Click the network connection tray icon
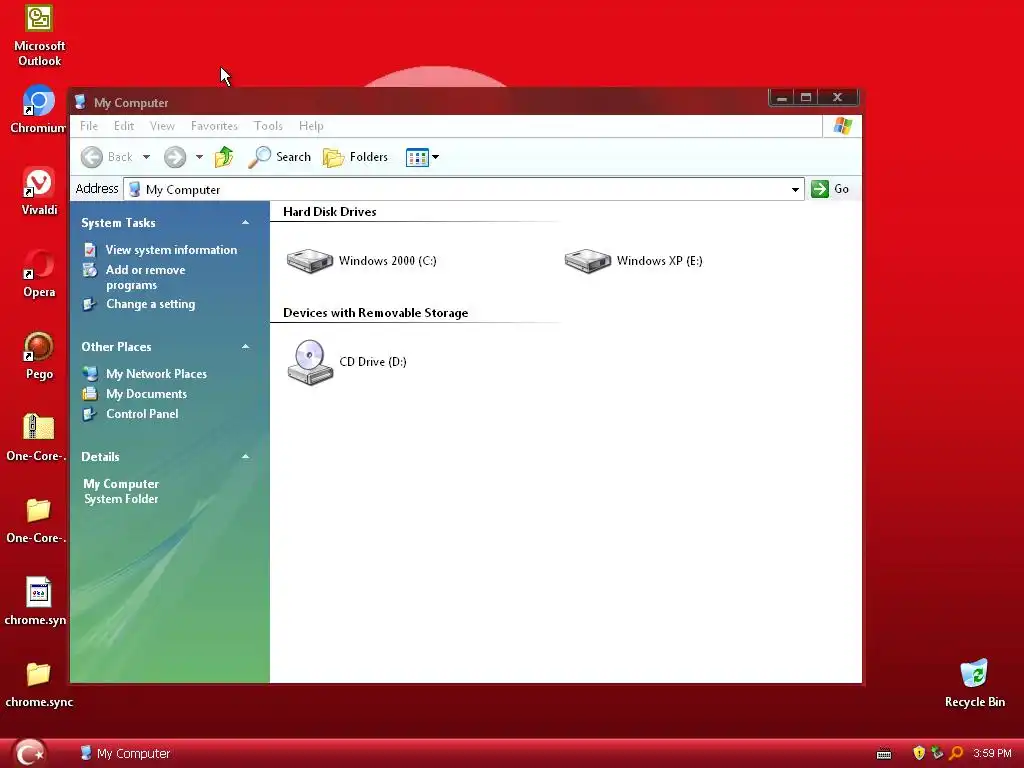Viewport: 1024px width, 768px height. 937,753
